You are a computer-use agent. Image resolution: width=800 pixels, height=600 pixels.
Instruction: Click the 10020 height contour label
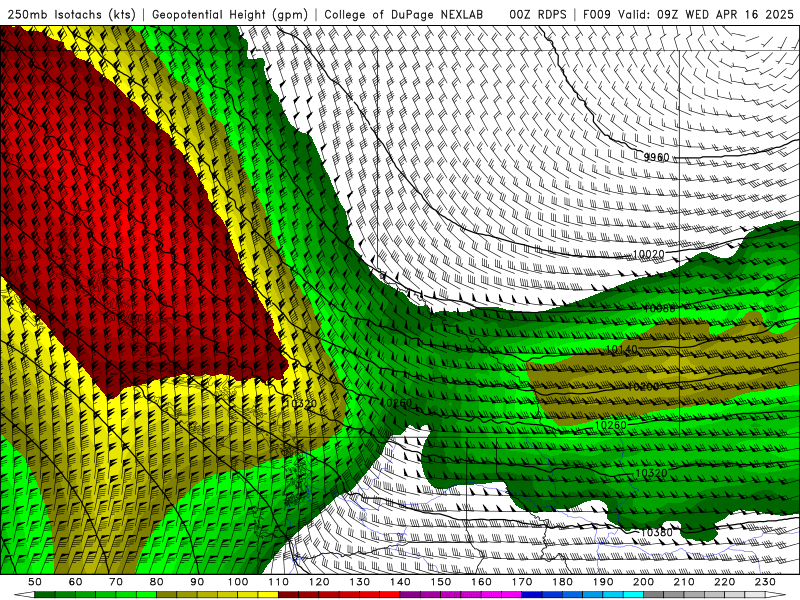[x=648, y=254]
